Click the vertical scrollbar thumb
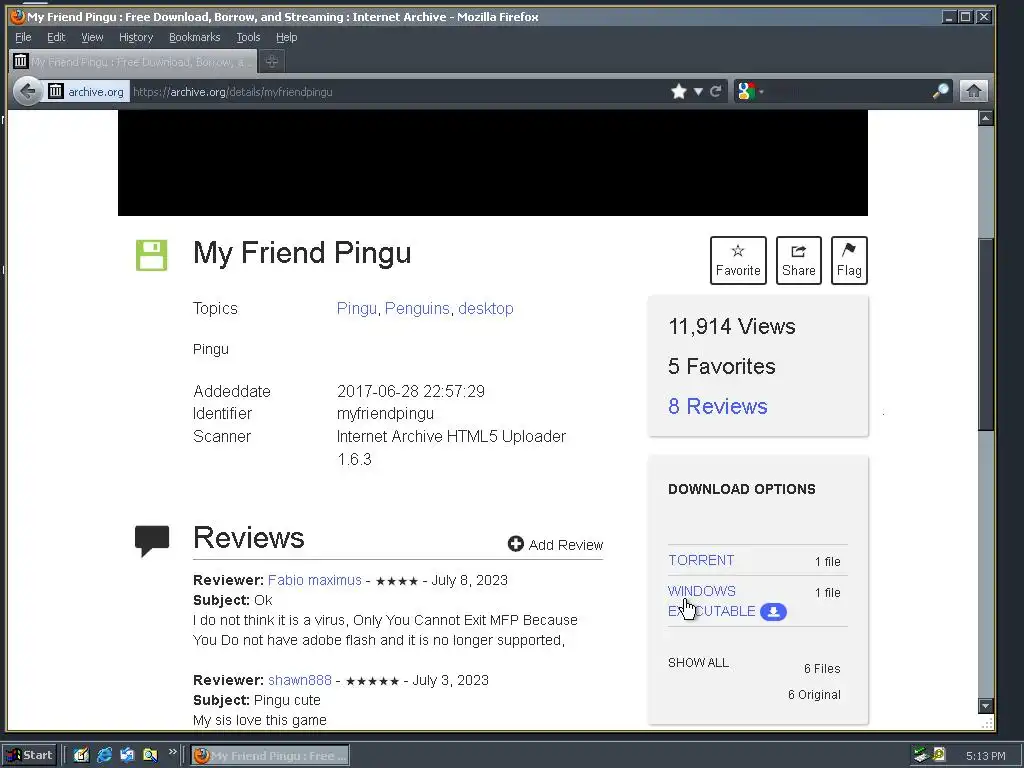The image size is (1024, 768). tap(985, 334)
